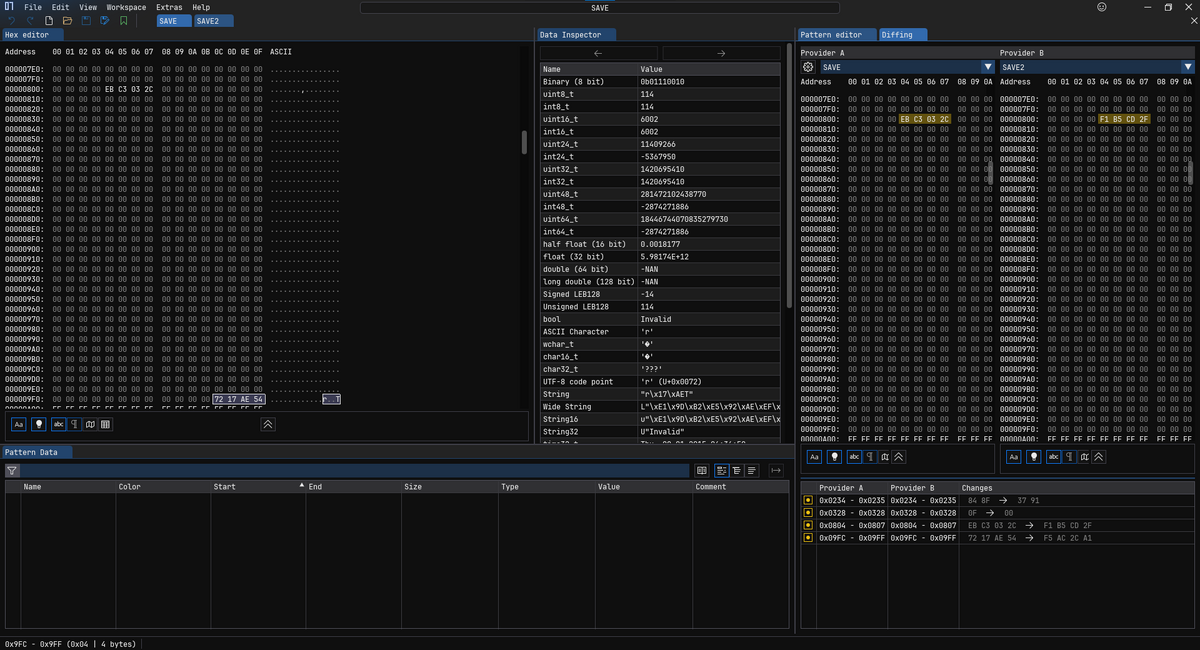Open the Workspace menu
Viewport: 1200px width, 650px height.
pyautogui.click(x=126, y=7)
